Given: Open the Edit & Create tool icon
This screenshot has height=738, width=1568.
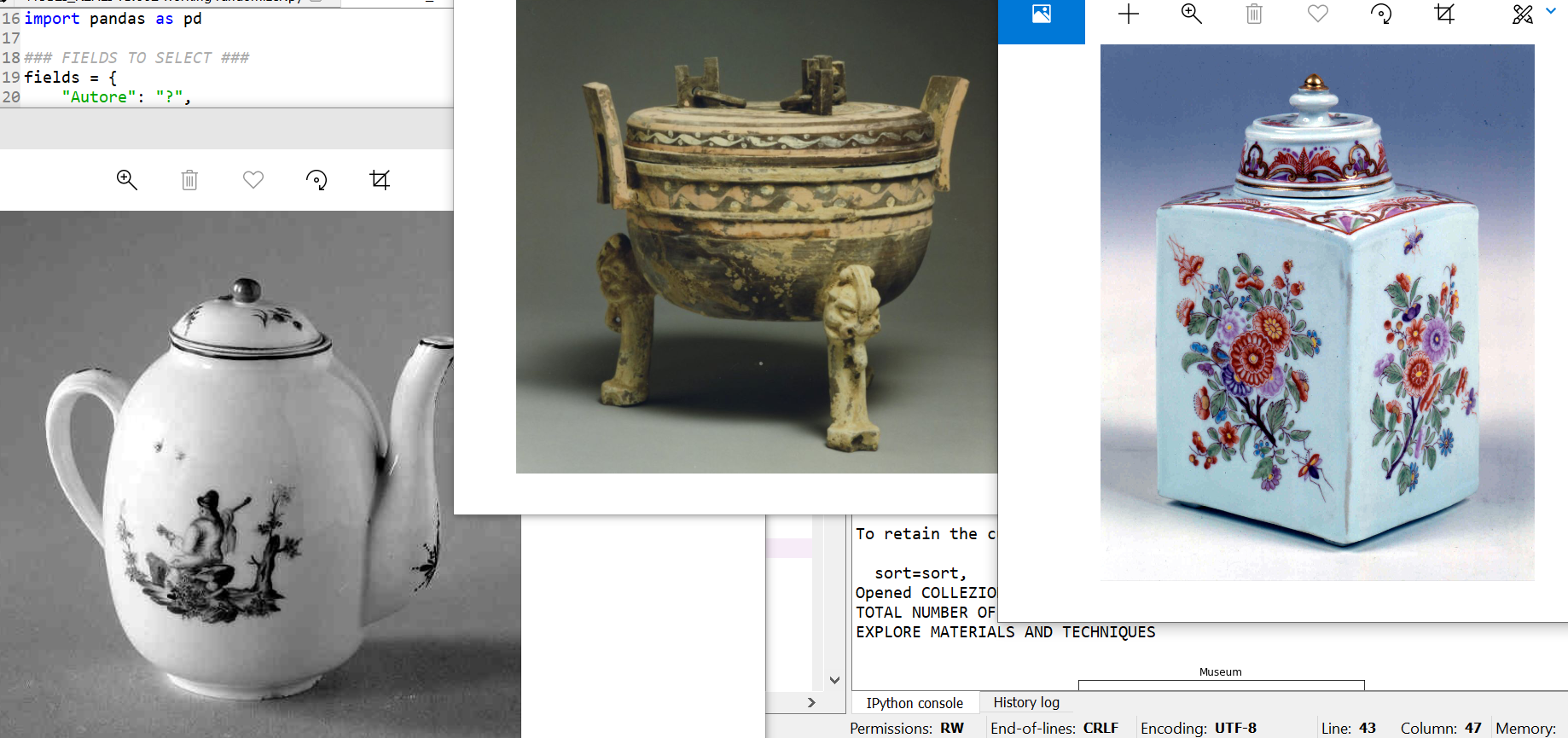Looking at the screenshot, I should coord(1522,14).
